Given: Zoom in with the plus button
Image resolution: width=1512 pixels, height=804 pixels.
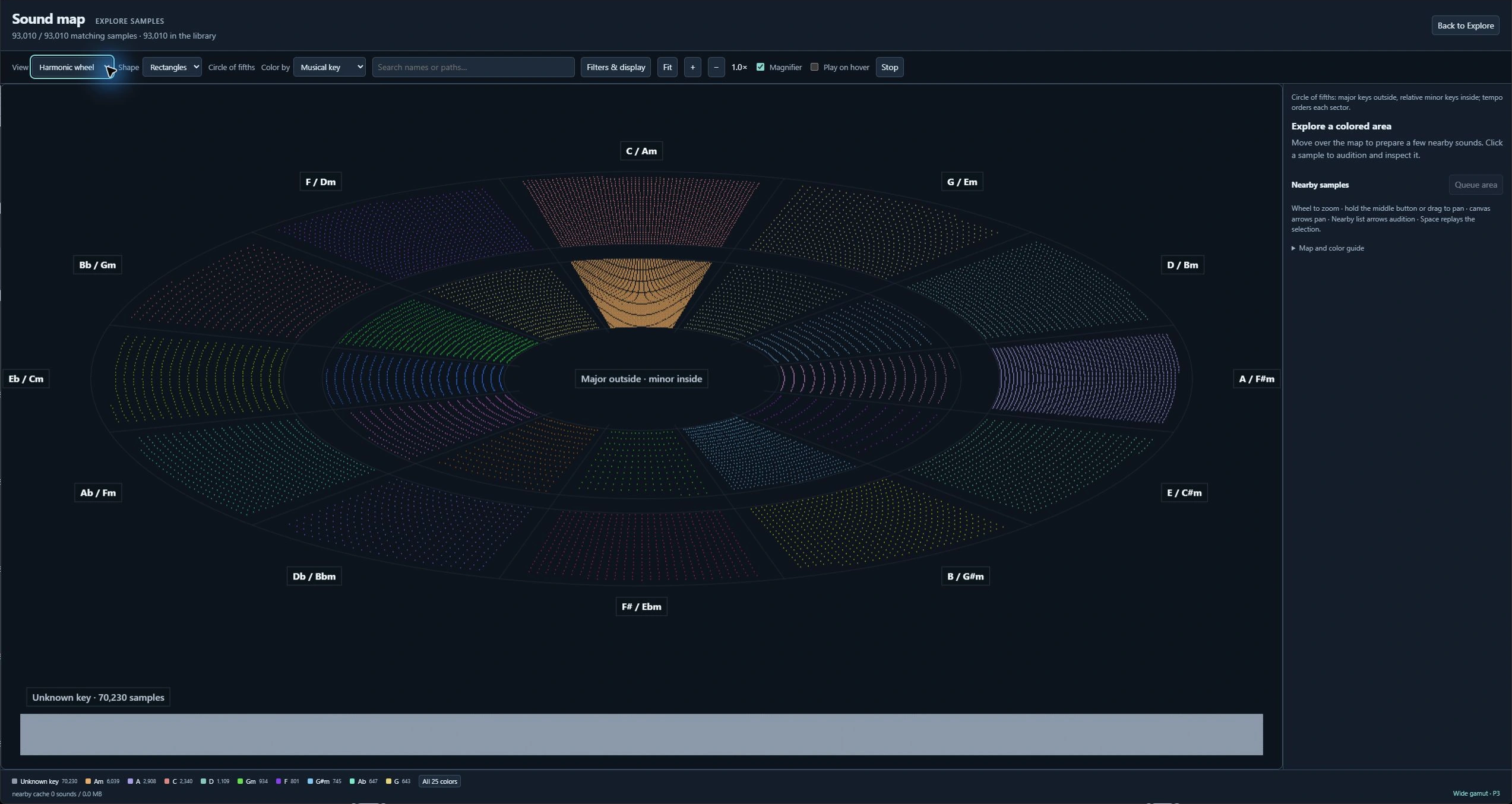Looking at the screenshot, I should click(x=692, y=67).
